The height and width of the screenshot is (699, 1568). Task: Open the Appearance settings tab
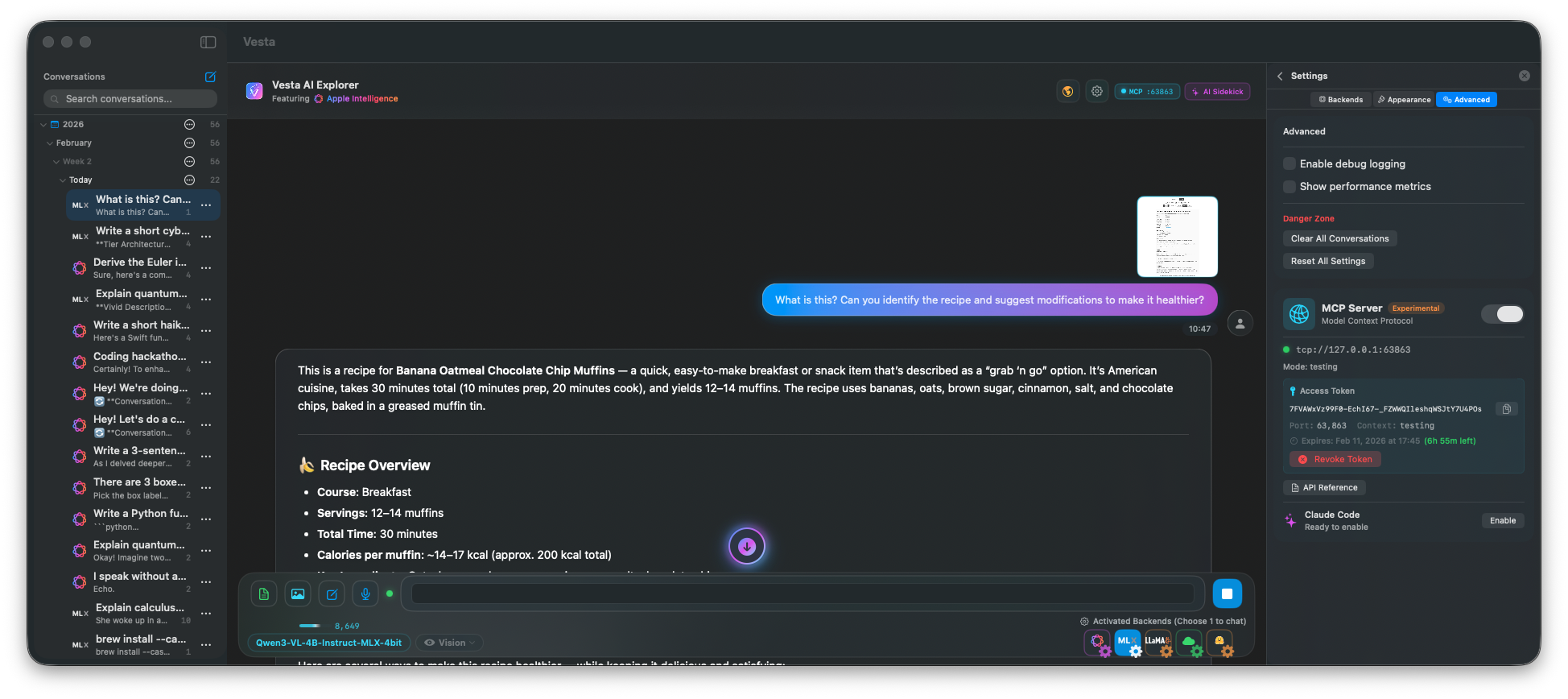(1404, 100)
